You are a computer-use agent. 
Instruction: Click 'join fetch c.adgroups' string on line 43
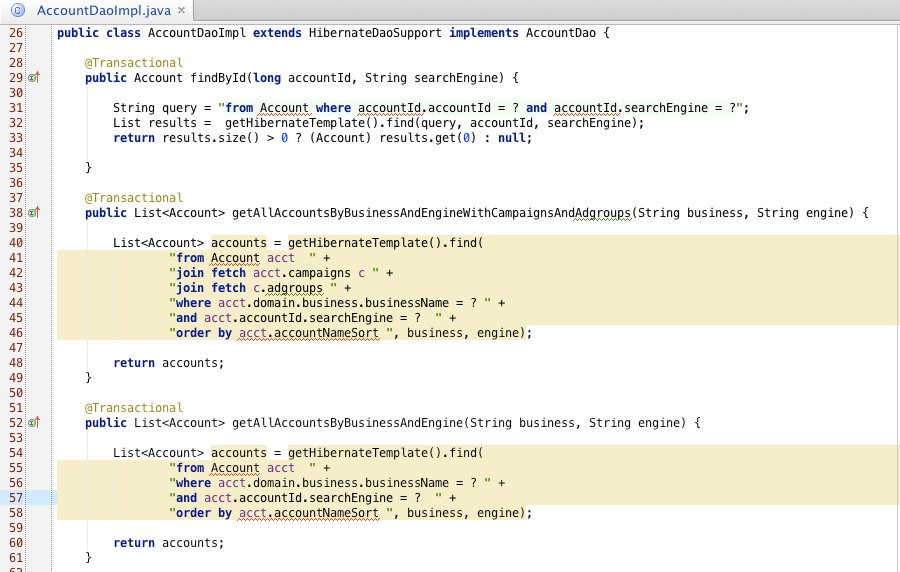click(253, 288)
